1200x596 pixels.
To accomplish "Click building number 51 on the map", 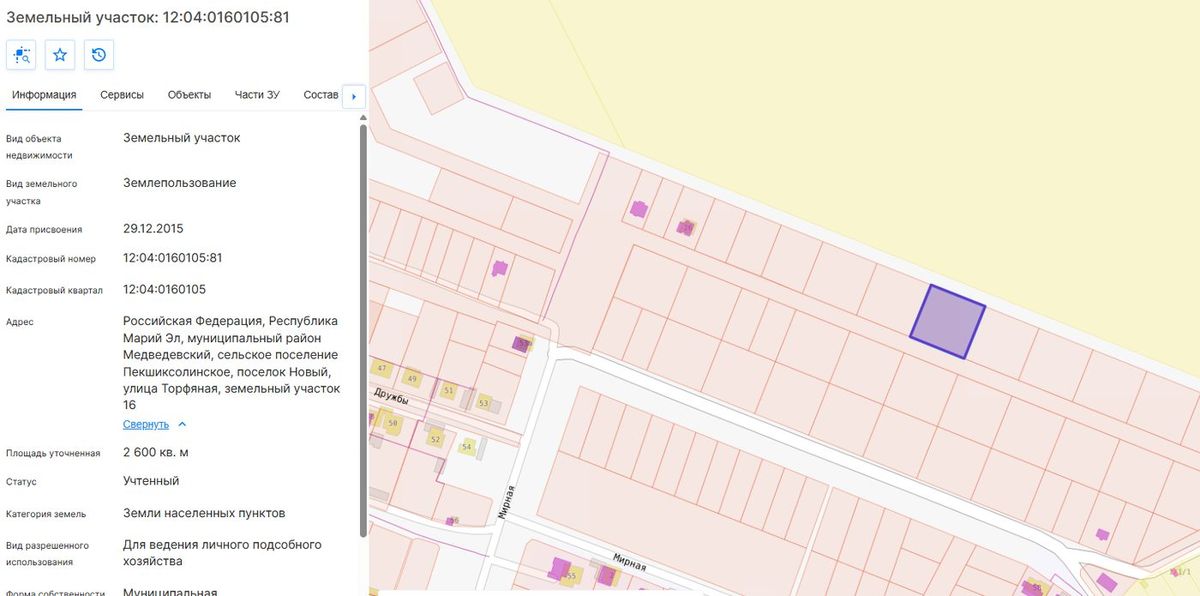I will [x=449, y=390].
